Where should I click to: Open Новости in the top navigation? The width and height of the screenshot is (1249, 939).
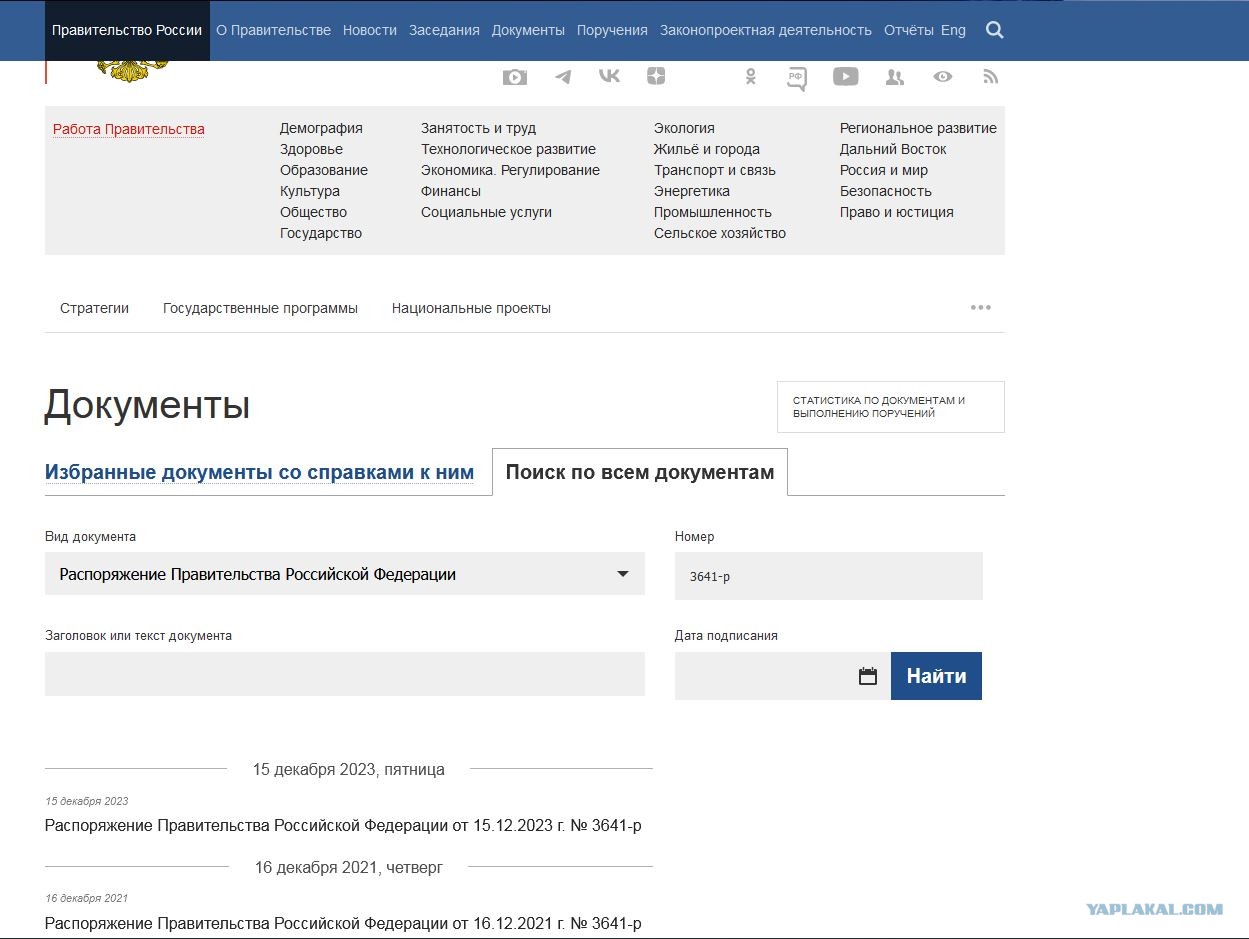(x=370, y=30)
